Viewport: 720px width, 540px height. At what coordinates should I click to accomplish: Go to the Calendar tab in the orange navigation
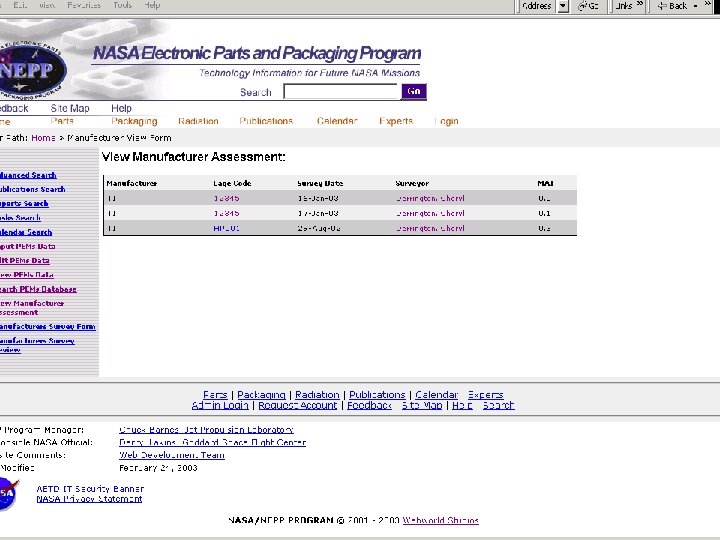337,121
